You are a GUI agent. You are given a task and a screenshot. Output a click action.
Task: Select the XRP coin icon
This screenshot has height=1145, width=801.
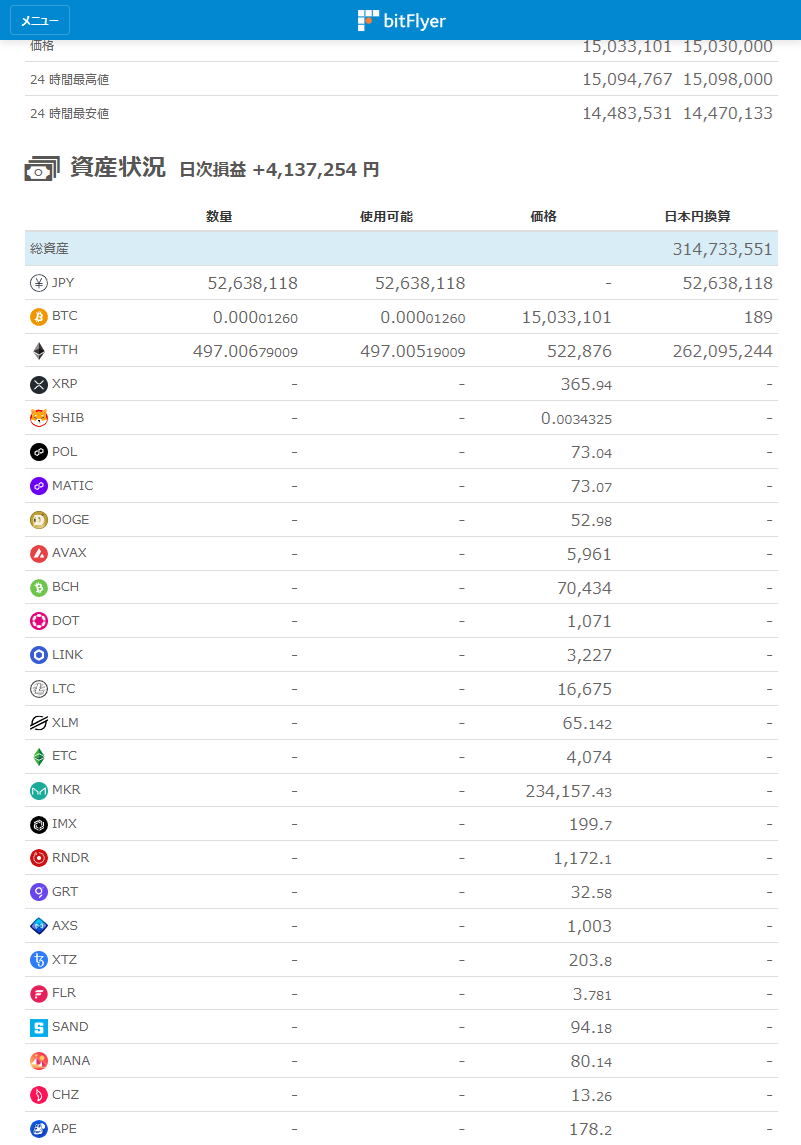pos(39,385)
